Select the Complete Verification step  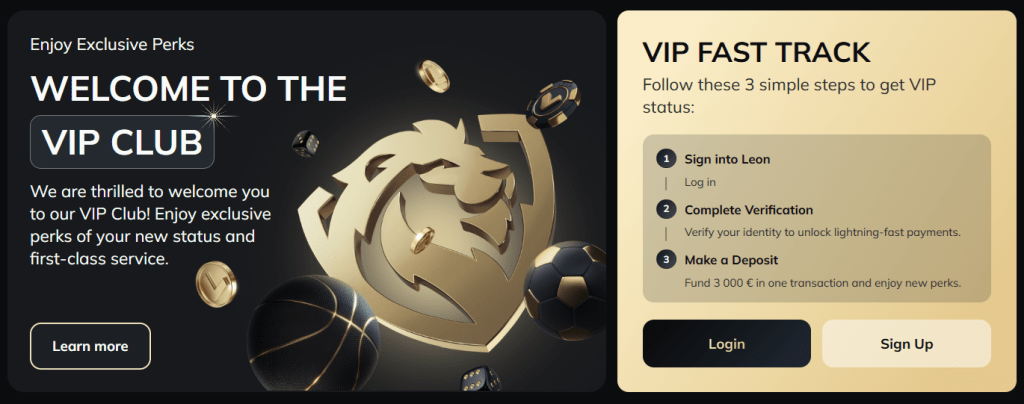coord(748,210)
